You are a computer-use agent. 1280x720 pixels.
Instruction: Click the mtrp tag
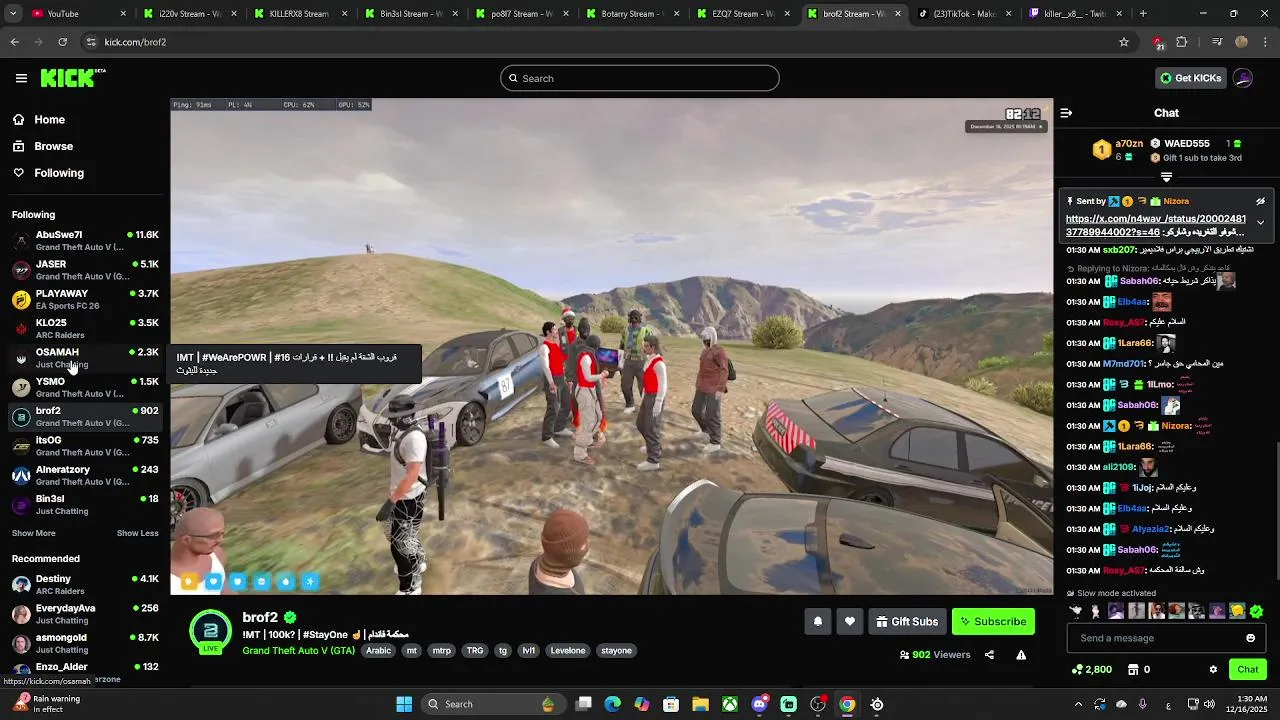pyautogui.click(x=441, y=651)
